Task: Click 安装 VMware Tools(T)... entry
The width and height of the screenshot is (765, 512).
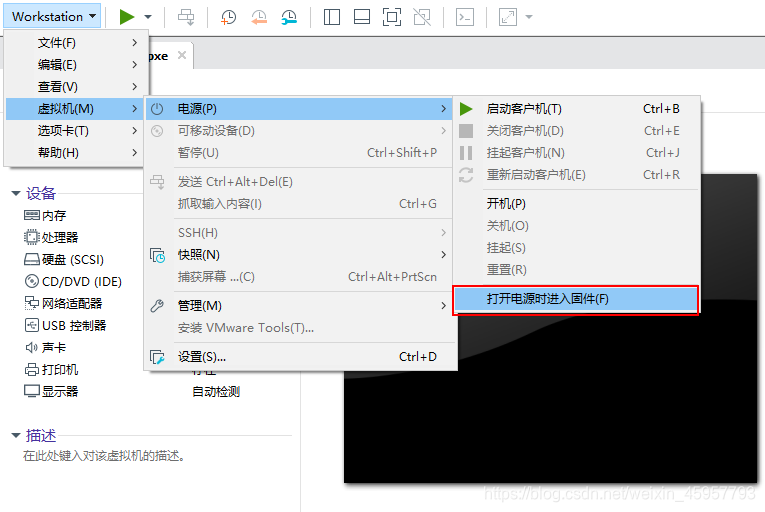Action: click(x=299, y=328)
